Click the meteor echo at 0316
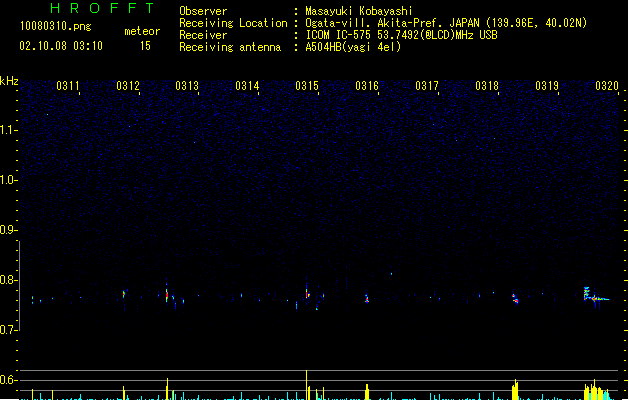This screenshot has width=629, height=400. 367,298
